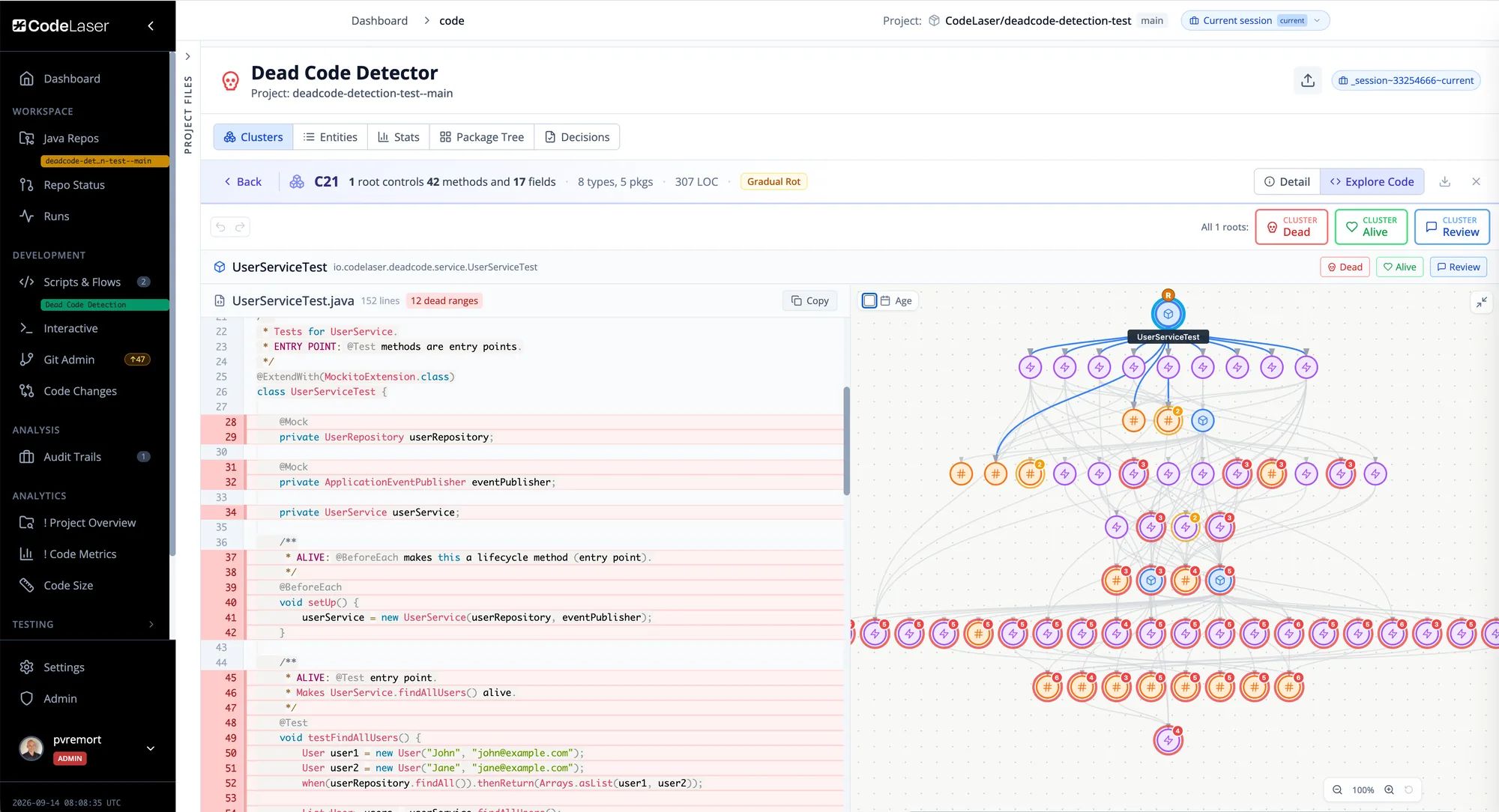Zoom in the dependency graph
This screenshot has width=1499, height=812.
point(1389,790)
